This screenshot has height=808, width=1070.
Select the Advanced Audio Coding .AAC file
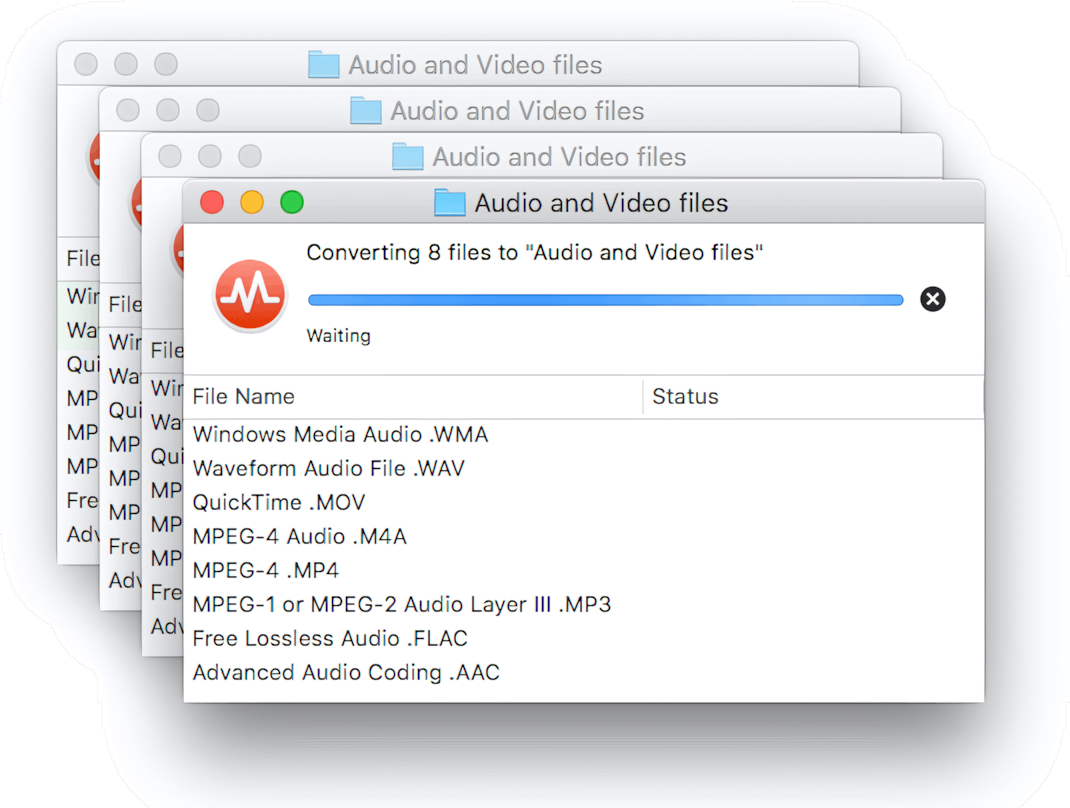click(x=345, y=672)
